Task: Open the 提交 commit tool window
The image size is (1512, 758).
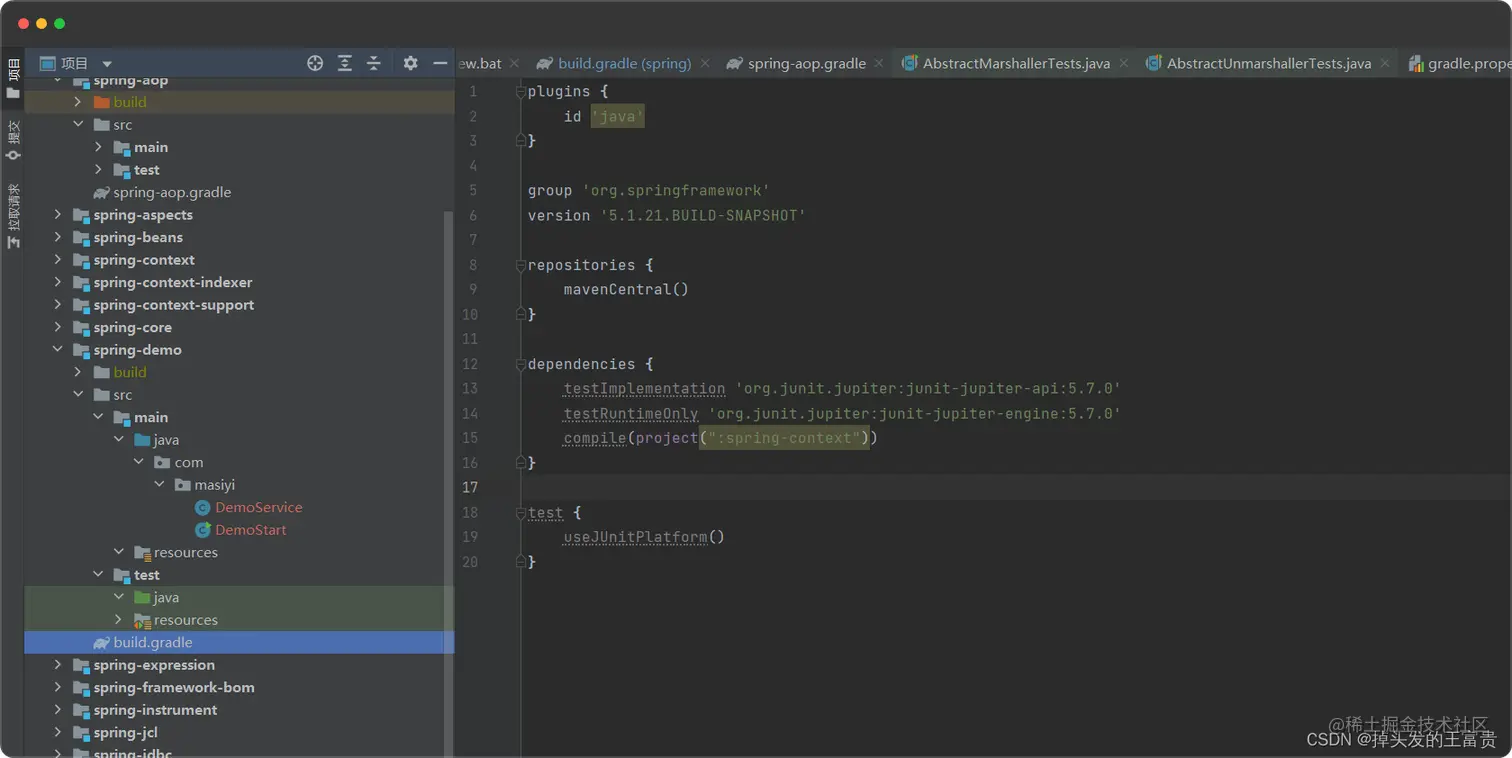Action: [x=13, y=140]
